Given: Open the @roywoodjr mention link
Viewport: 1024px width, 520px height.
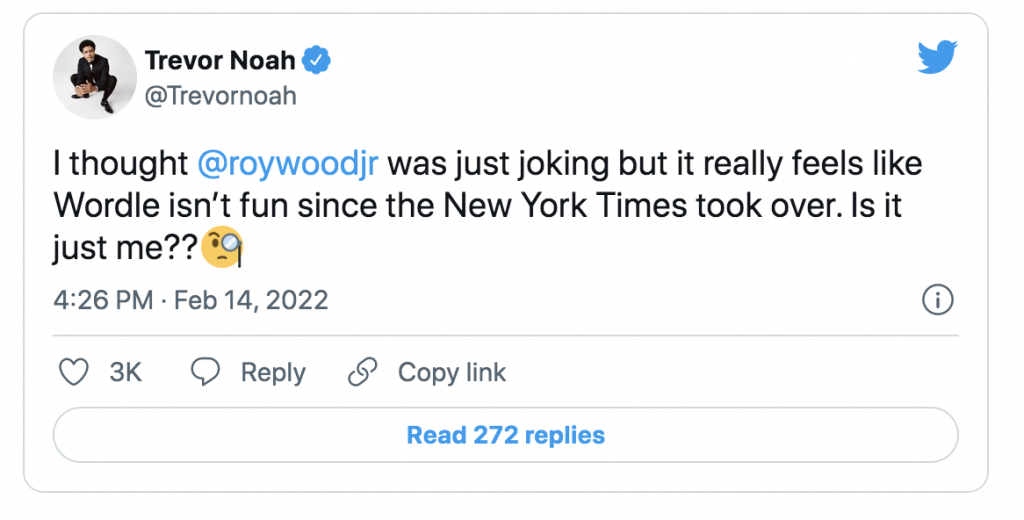Looking at the screenshot, I should tap(287, 164).
